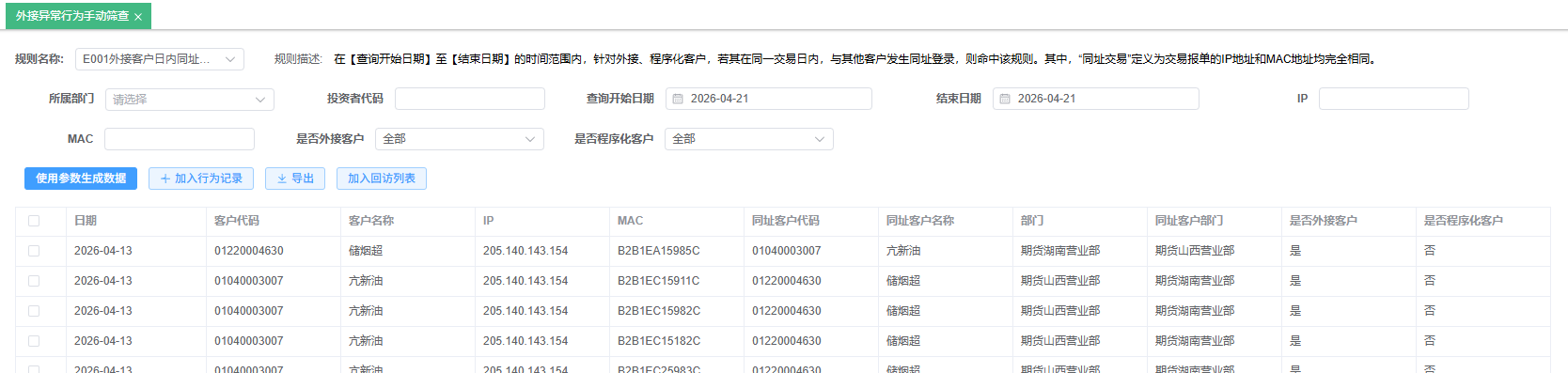Screen dimensions: 1568x373
Task: Click MAC cell B2B1EC15982C
Action: (659, 311)
